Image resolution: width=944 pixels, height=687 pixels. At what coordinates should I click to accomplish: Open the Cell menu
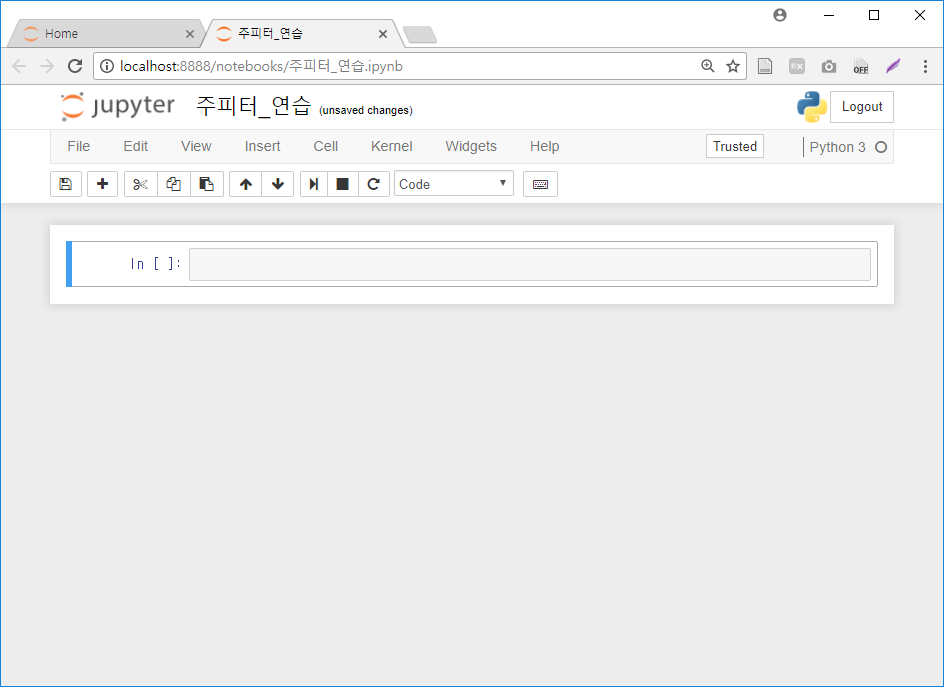326,146
